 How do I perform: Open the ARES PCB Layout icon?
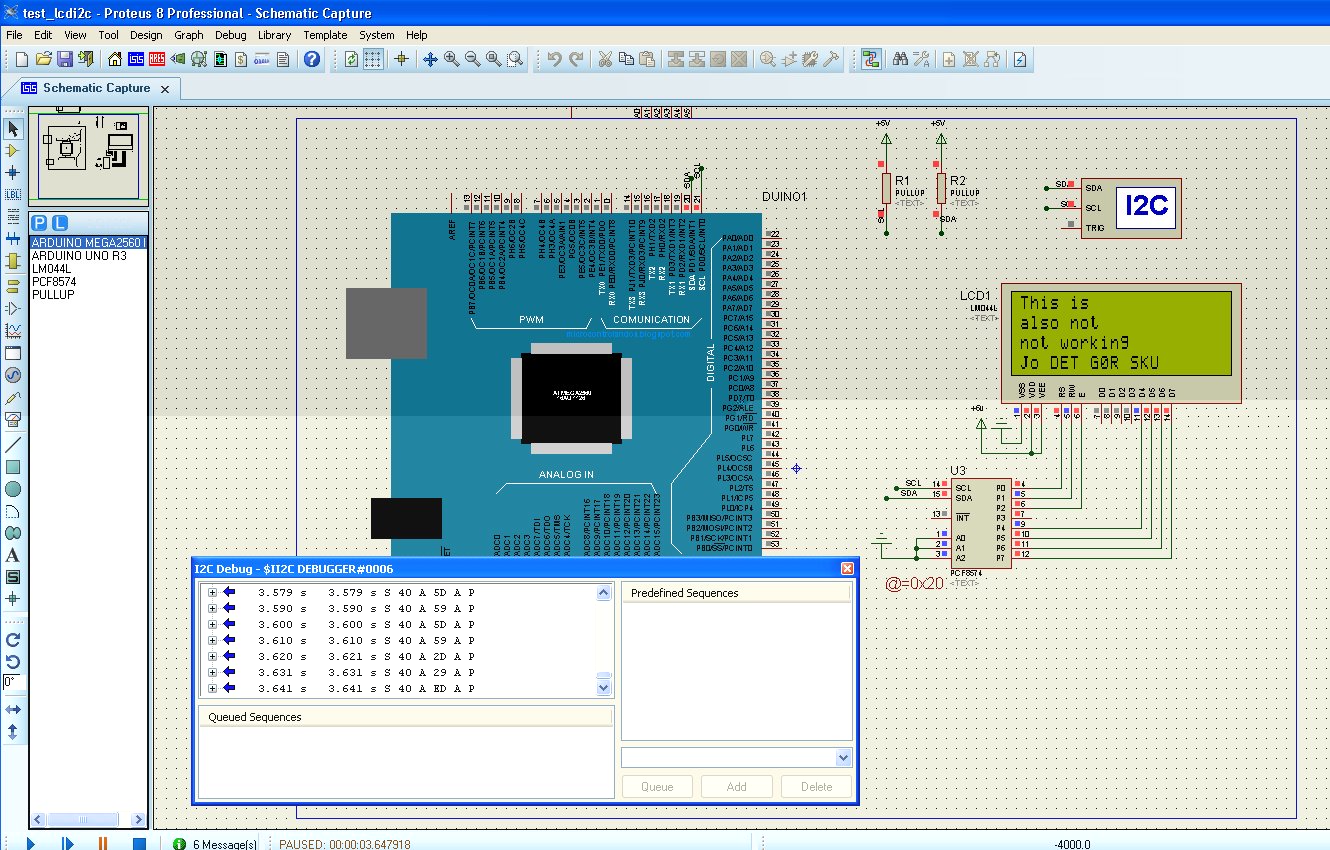click(157, 60)
